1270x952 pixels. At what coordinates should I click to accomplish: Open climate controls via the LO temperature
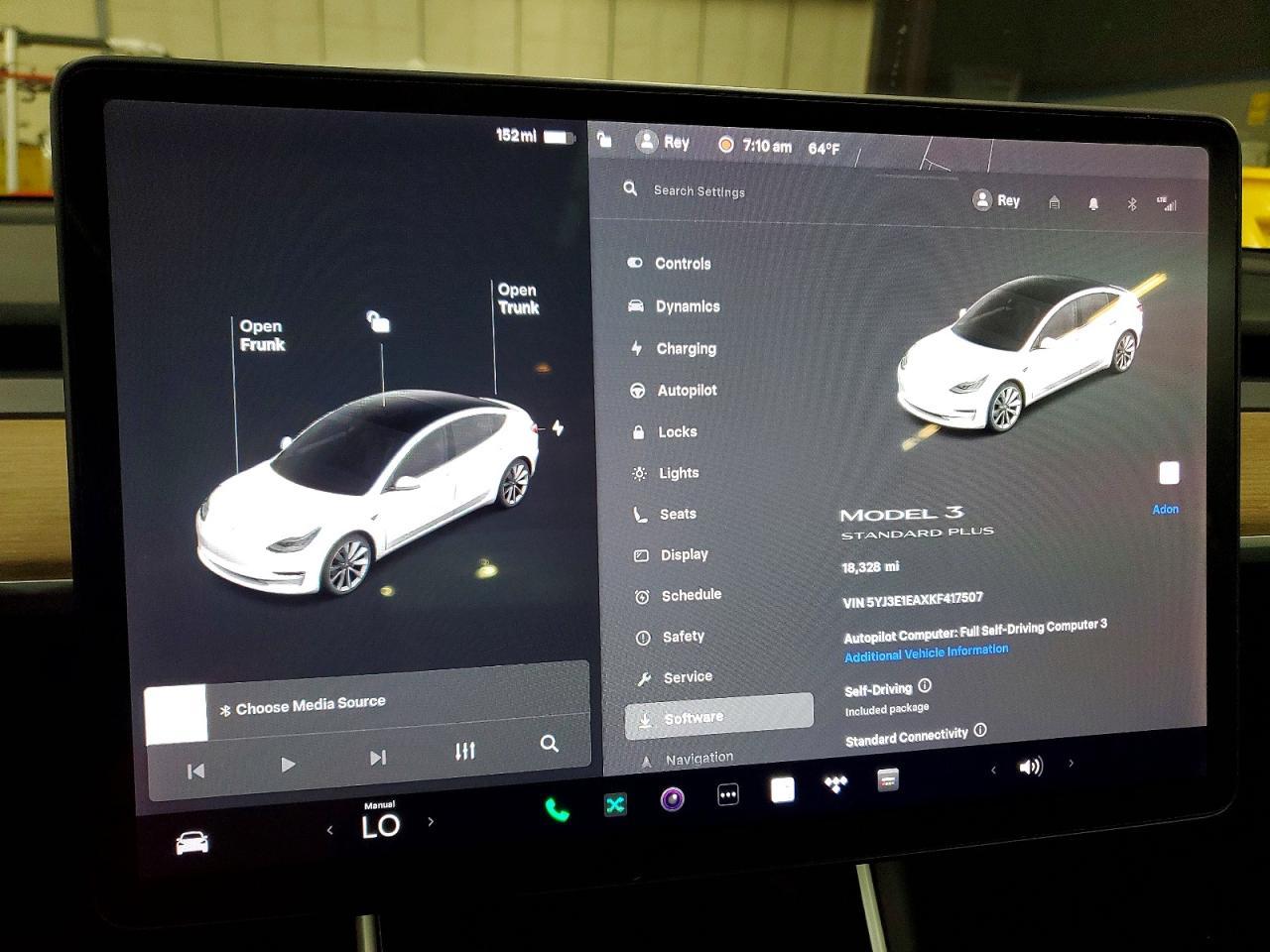pyautogui.click(x=380, y=826)
